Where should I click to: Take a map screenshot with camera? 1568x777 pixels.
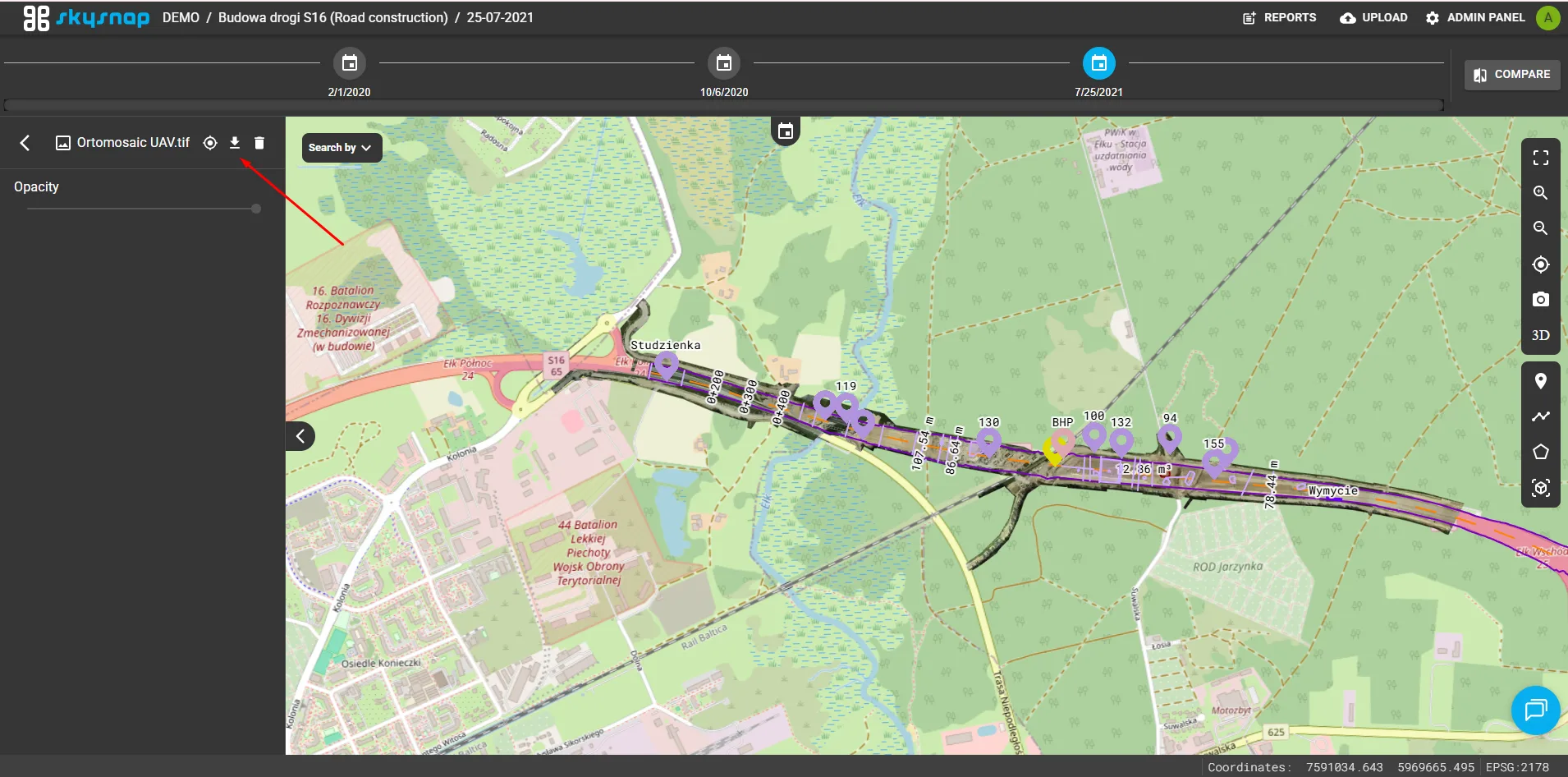1540,300
